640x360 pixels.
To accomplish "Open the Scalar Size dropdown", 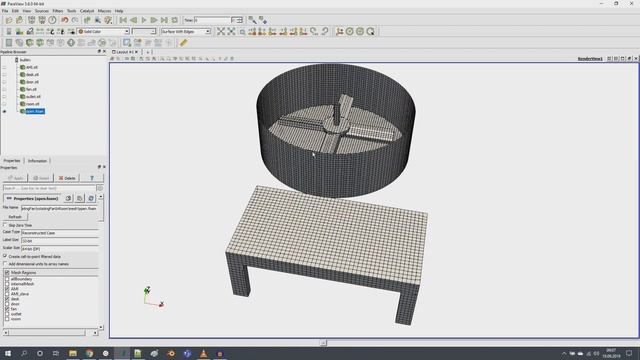I will coord(60,249).
